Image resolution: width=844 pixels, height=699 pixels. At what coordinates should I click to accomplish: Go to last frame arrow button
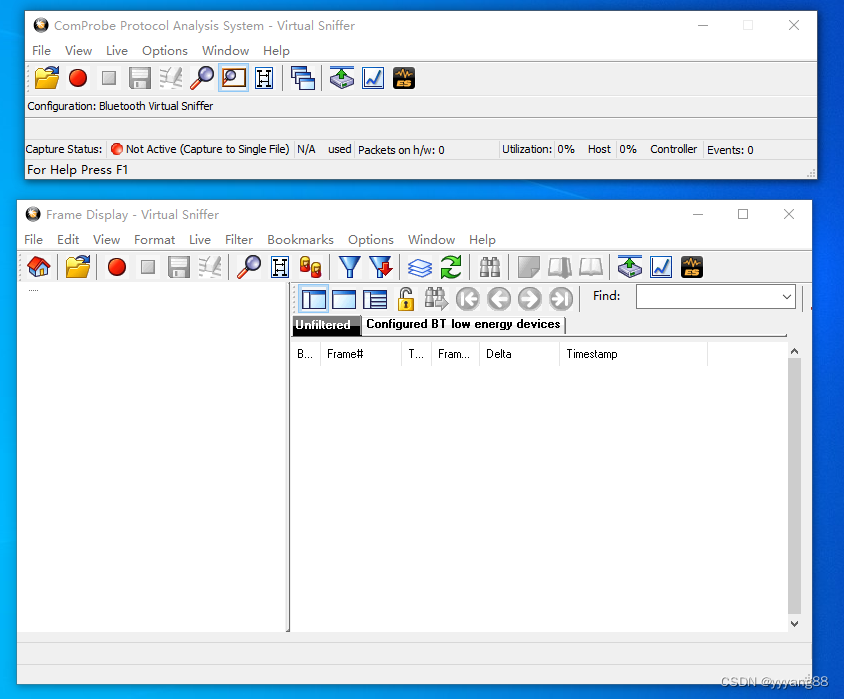pyautogui.click(x=561, y=299)
